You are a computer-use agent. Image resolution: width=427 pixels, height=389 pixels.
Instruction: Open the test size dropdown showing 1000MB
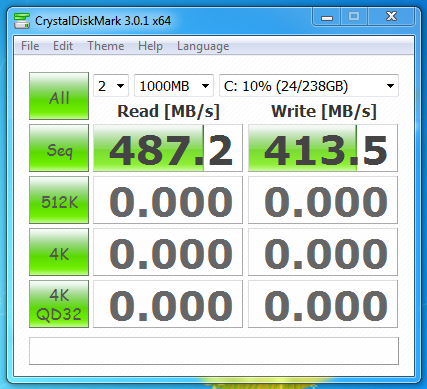(174, 86)
